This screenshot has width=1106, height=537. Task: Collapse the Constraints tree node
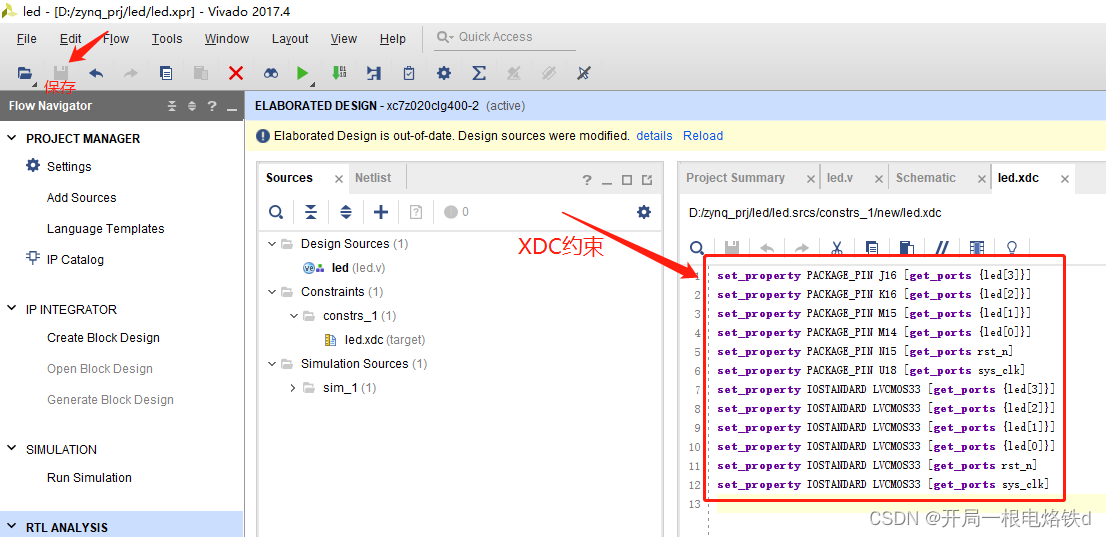pyautogui.click(x=272, y=291)
